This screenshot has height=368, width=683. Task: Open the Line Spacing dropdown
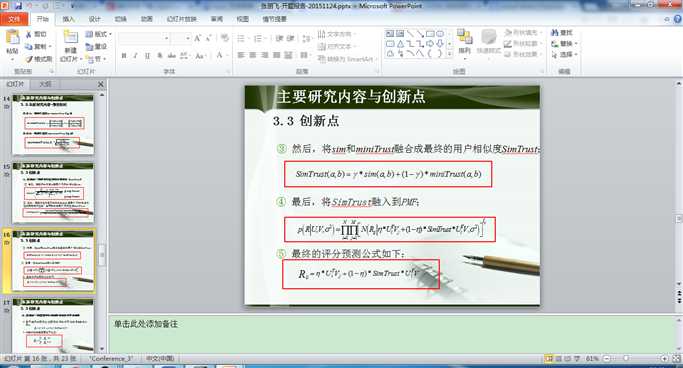pyautogui.click(x=307, y=38)
